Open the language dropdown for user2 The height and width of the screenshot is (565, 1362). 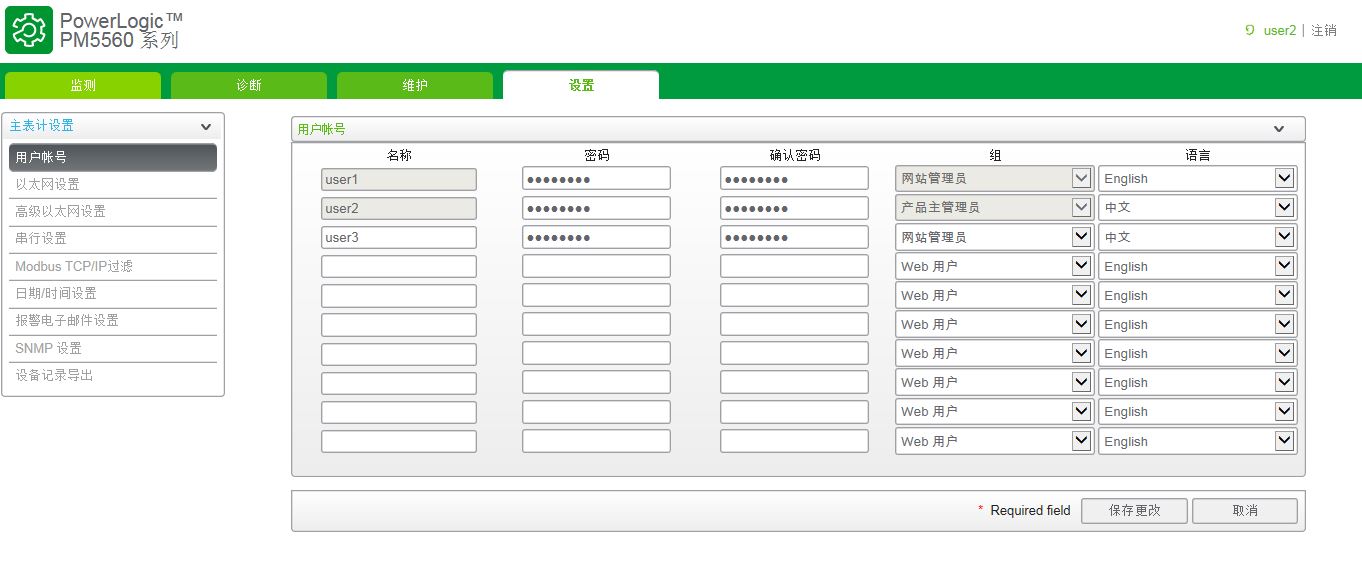tap(1198, 208)
